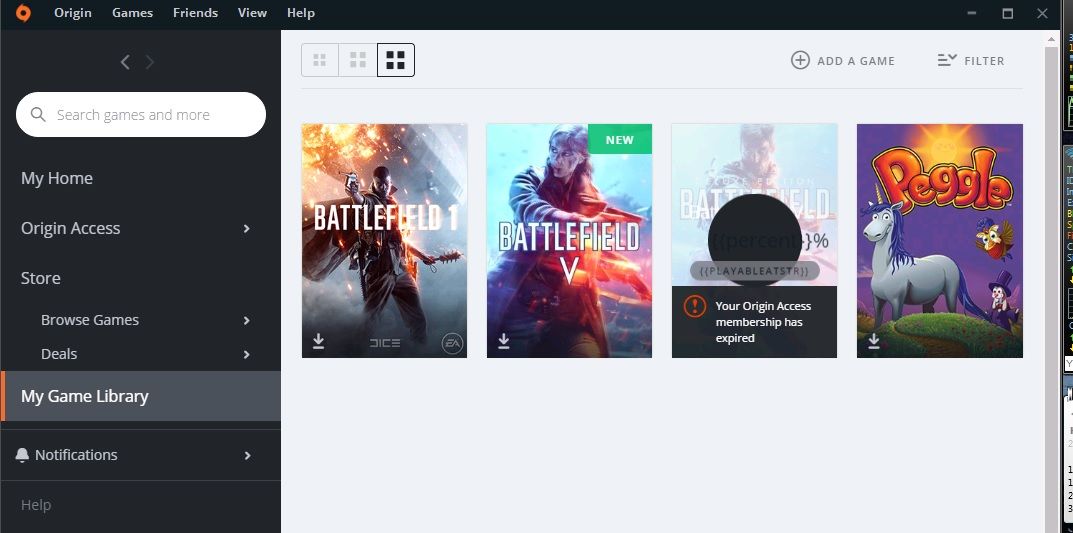1073x533 pixels.
Task: Open the expired Battlefield Deluxe tile
Action: (754, 241)
